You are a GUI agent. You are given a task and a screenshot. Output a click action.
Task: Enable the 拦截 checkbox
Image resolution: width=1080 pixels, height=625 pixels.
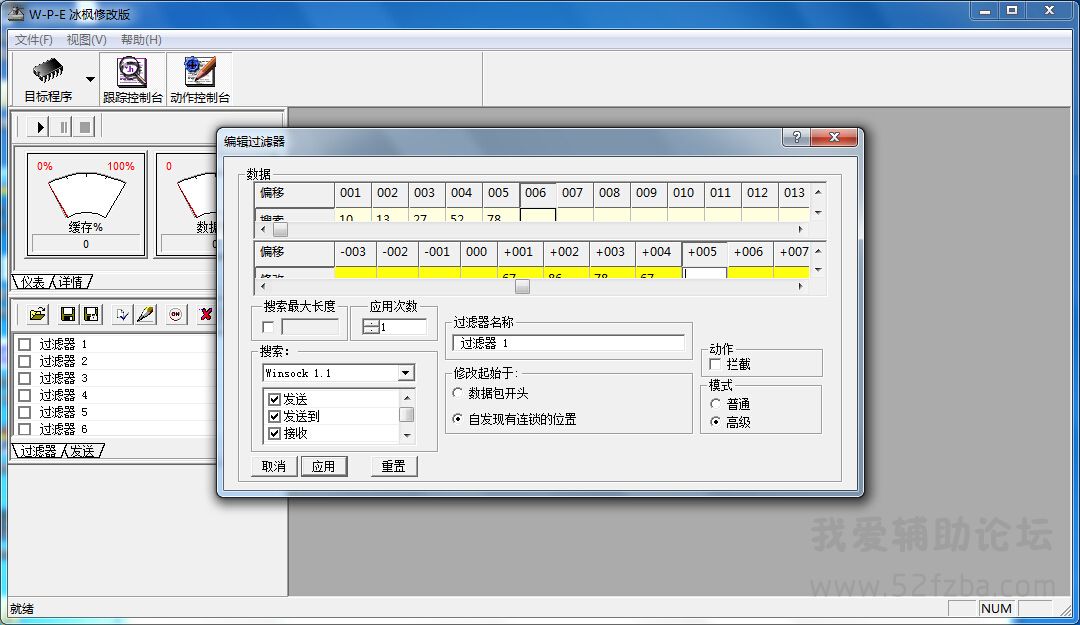pos(715,365)
